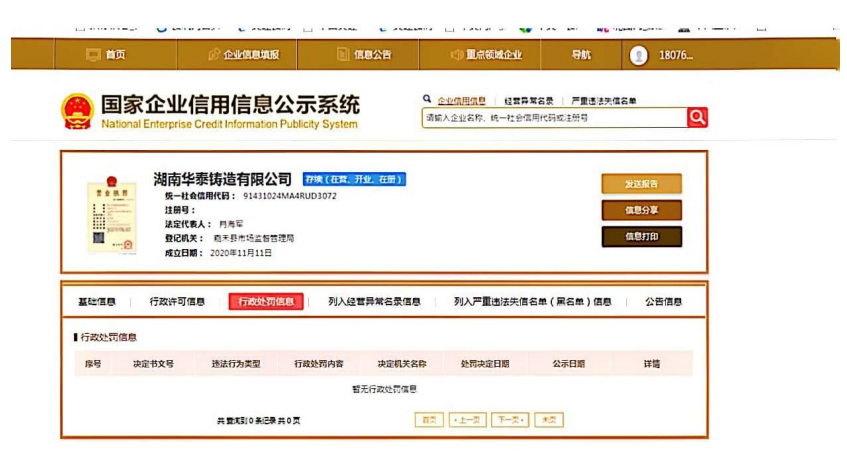Open 首页 in the top navigation

pos(115,55)
